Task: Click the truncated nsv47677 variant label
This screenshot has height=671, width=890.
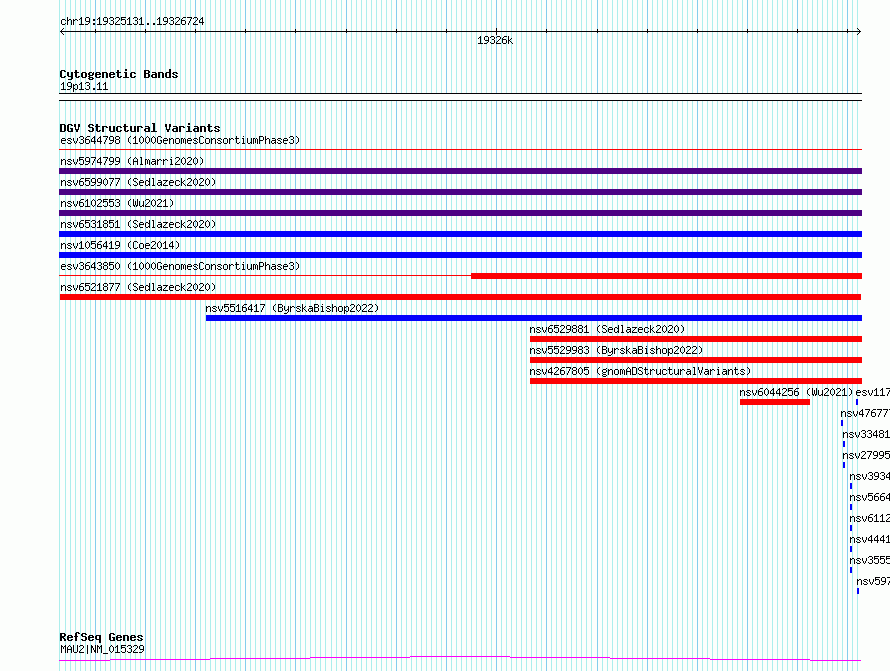Action: pyautogui.click(x=865, y=413)
